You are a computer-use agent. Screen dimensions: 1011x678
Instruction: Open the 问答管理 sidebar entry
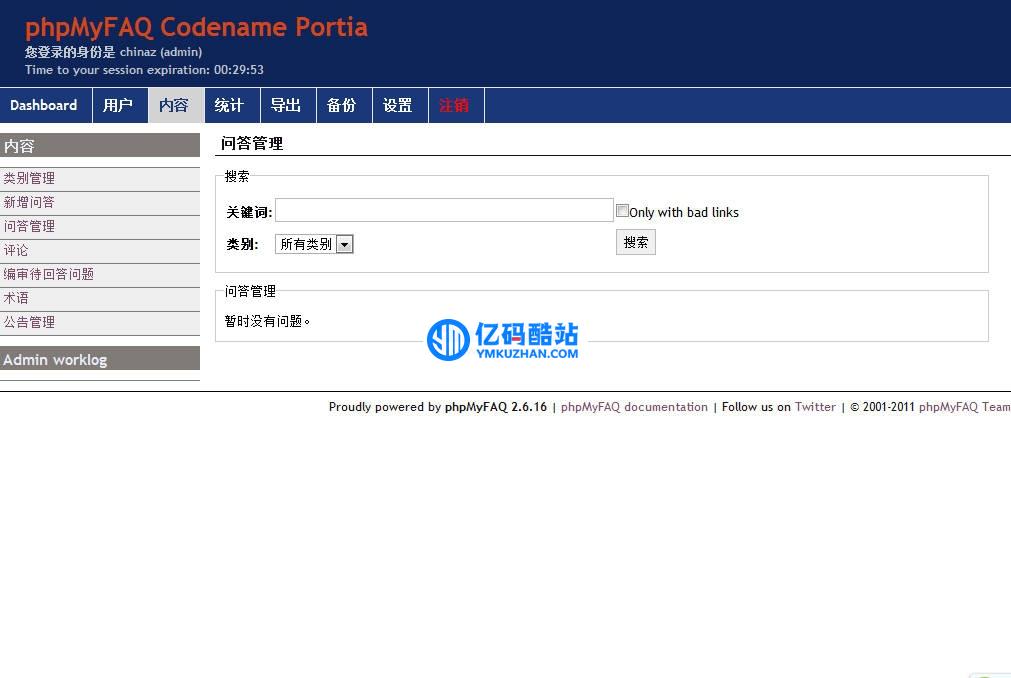click(x=29, y=226)
